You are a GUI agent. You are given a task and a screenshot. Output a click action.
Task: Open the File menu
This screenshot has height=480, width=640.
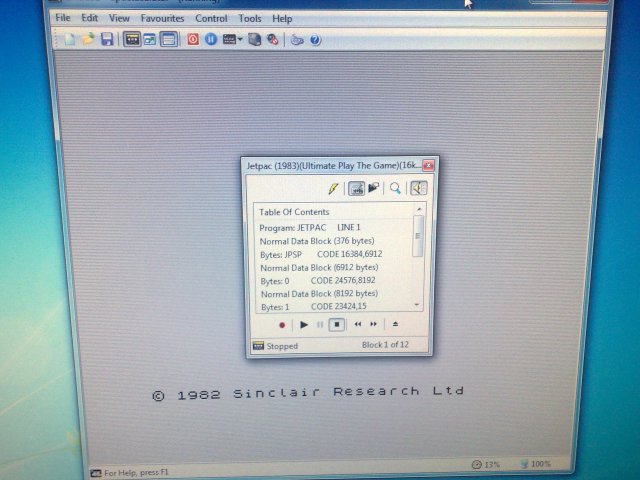[x=63, y=18]
